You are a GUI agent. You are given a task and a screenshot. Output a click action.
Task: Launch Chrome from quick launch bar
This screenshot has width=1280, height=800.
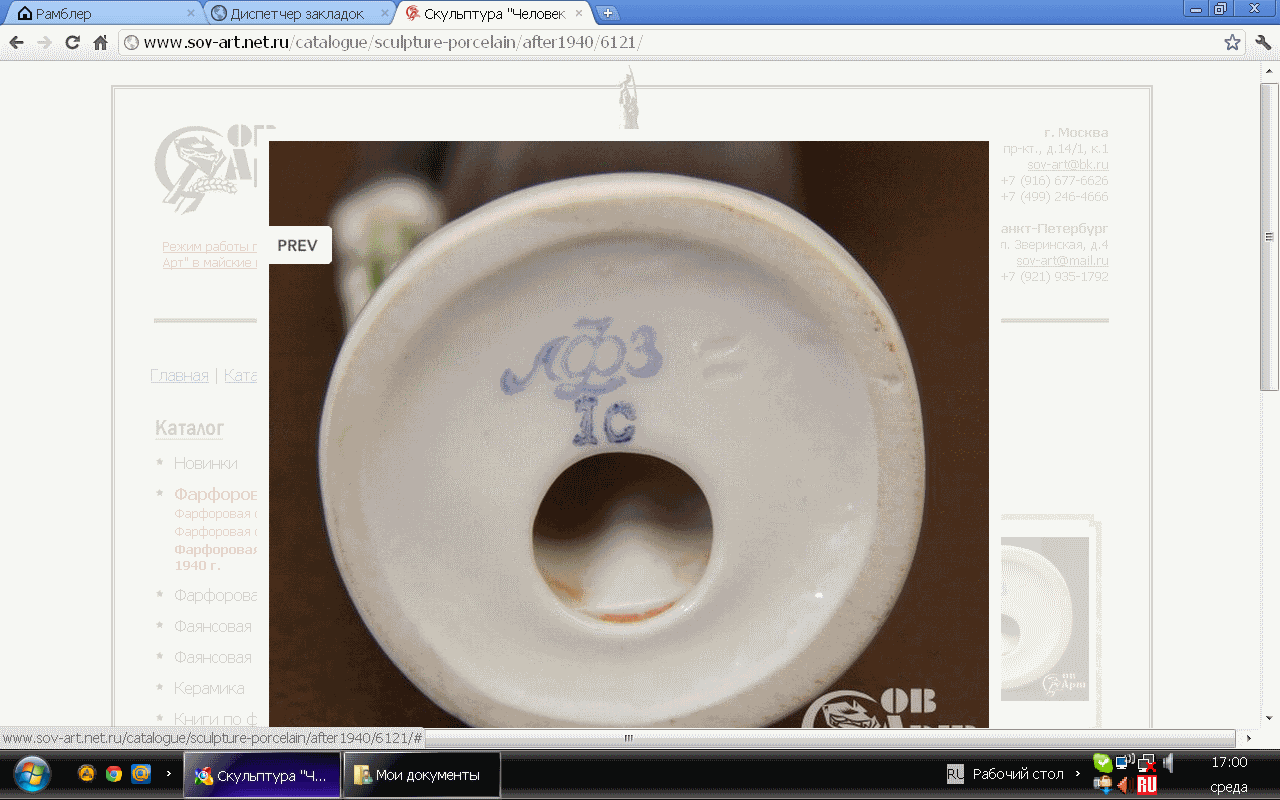click(114, 774)
